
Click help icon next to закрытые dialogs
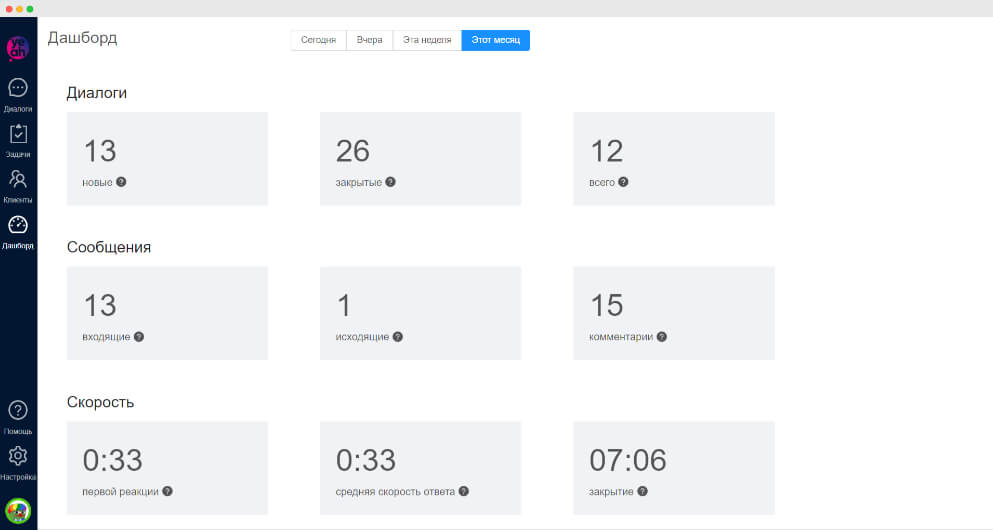[x=390, y=182]
